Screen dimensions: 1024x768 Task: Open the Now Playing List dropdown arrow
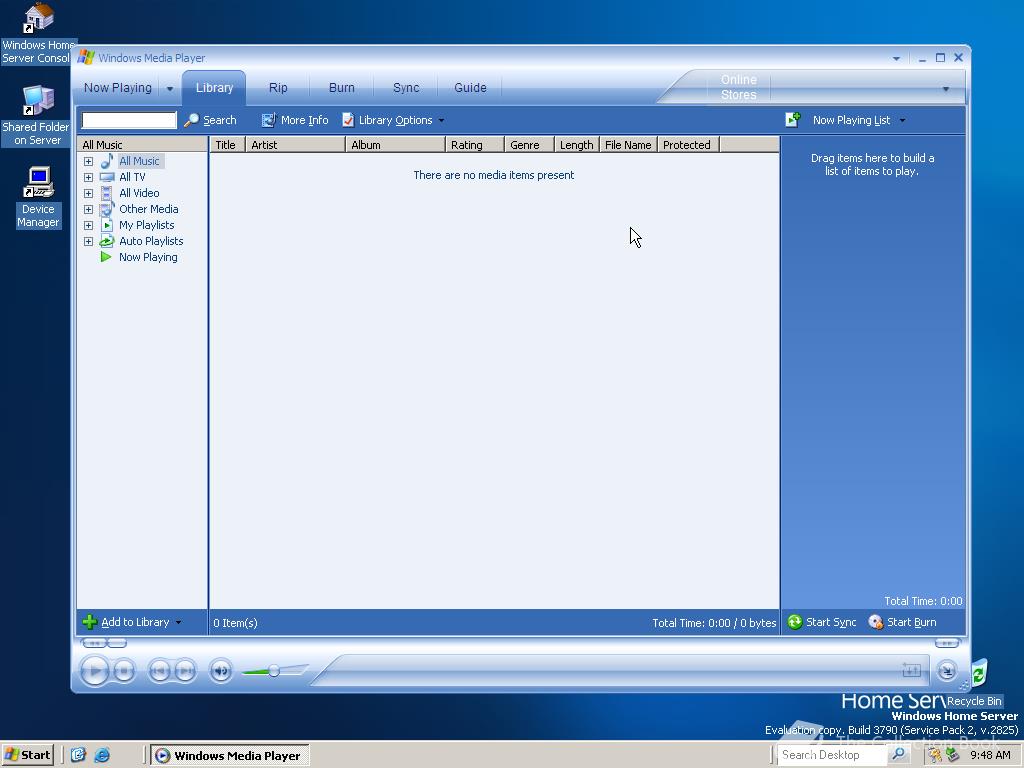coord(903,120)
